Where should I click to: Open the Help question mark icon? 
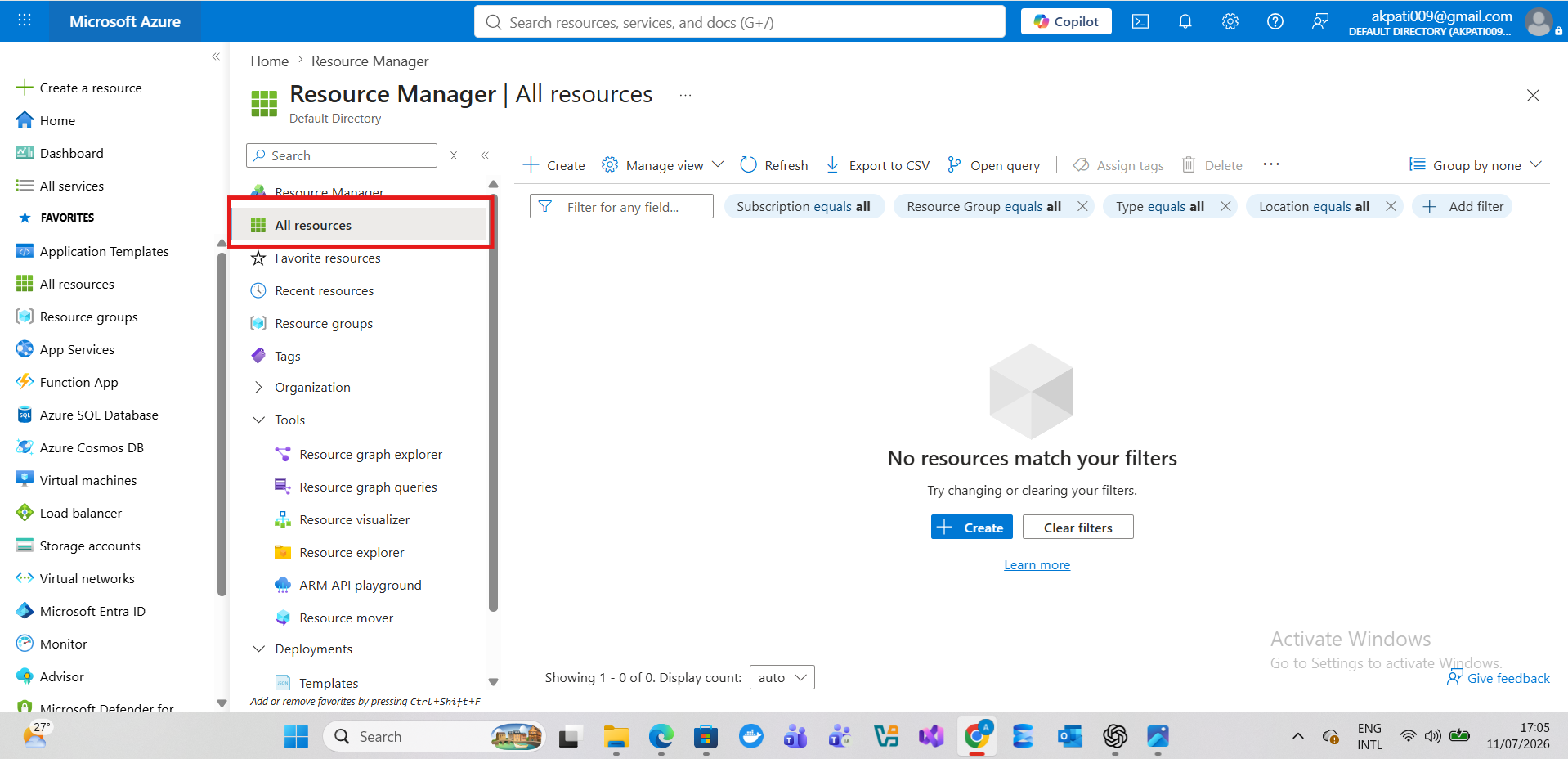(x=1275, y=22)
